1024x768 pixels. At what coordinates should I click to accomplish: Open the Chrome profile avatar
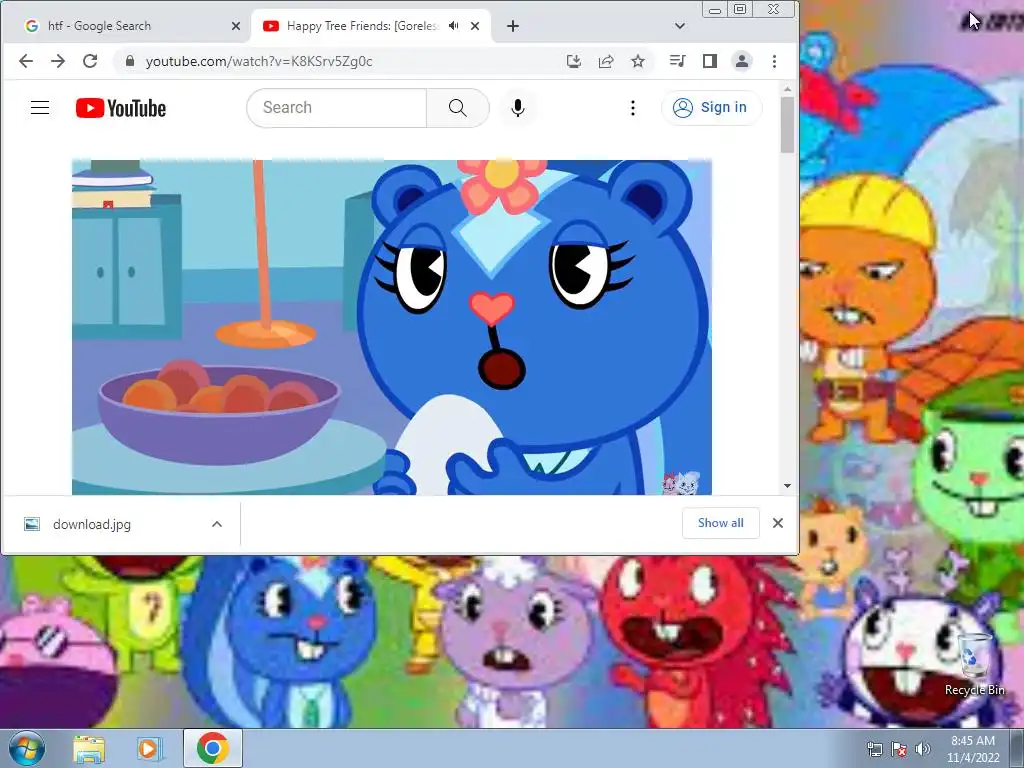pos(742,61)
